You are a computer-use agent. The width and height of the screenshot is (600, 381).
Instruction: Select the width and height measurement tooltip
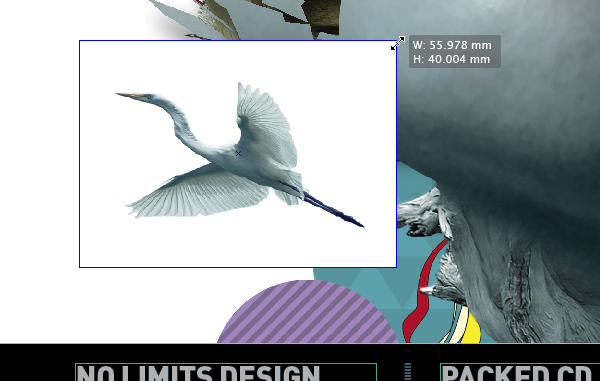click(x=455, y=52)
